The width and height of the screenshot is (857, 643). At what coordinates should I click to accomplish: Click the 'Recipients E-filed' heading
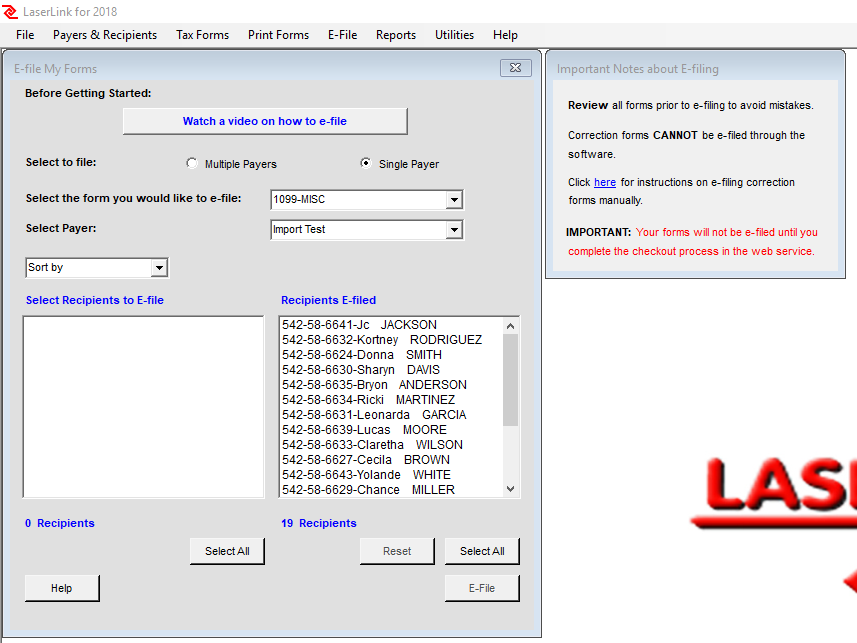[328, 300]
